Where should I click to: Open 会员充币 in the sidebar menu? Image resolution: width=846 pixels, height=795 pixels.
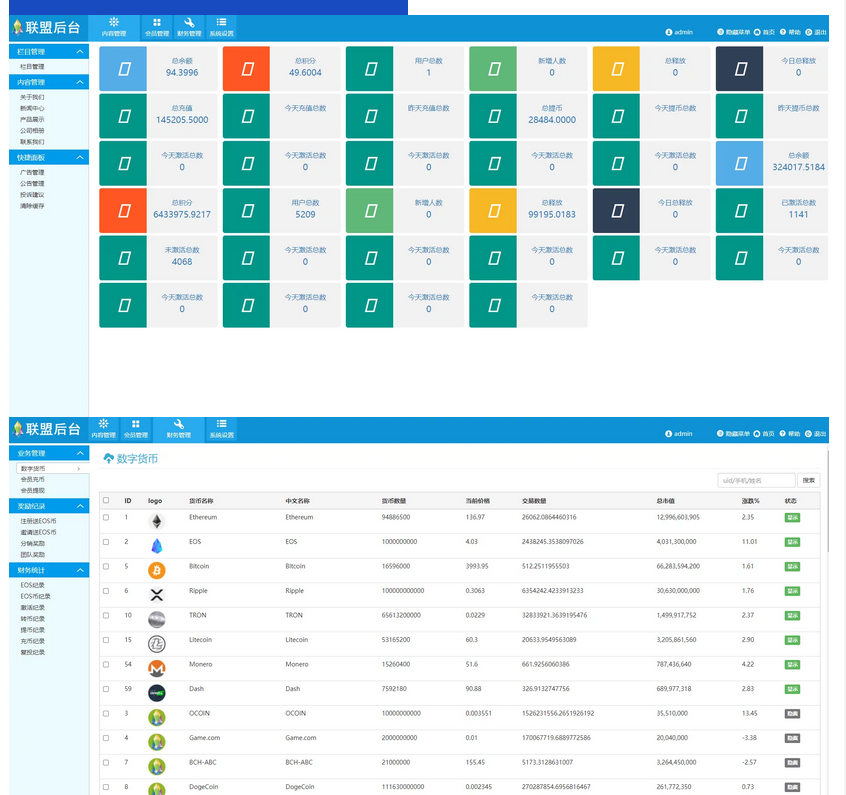click(33, 479)
